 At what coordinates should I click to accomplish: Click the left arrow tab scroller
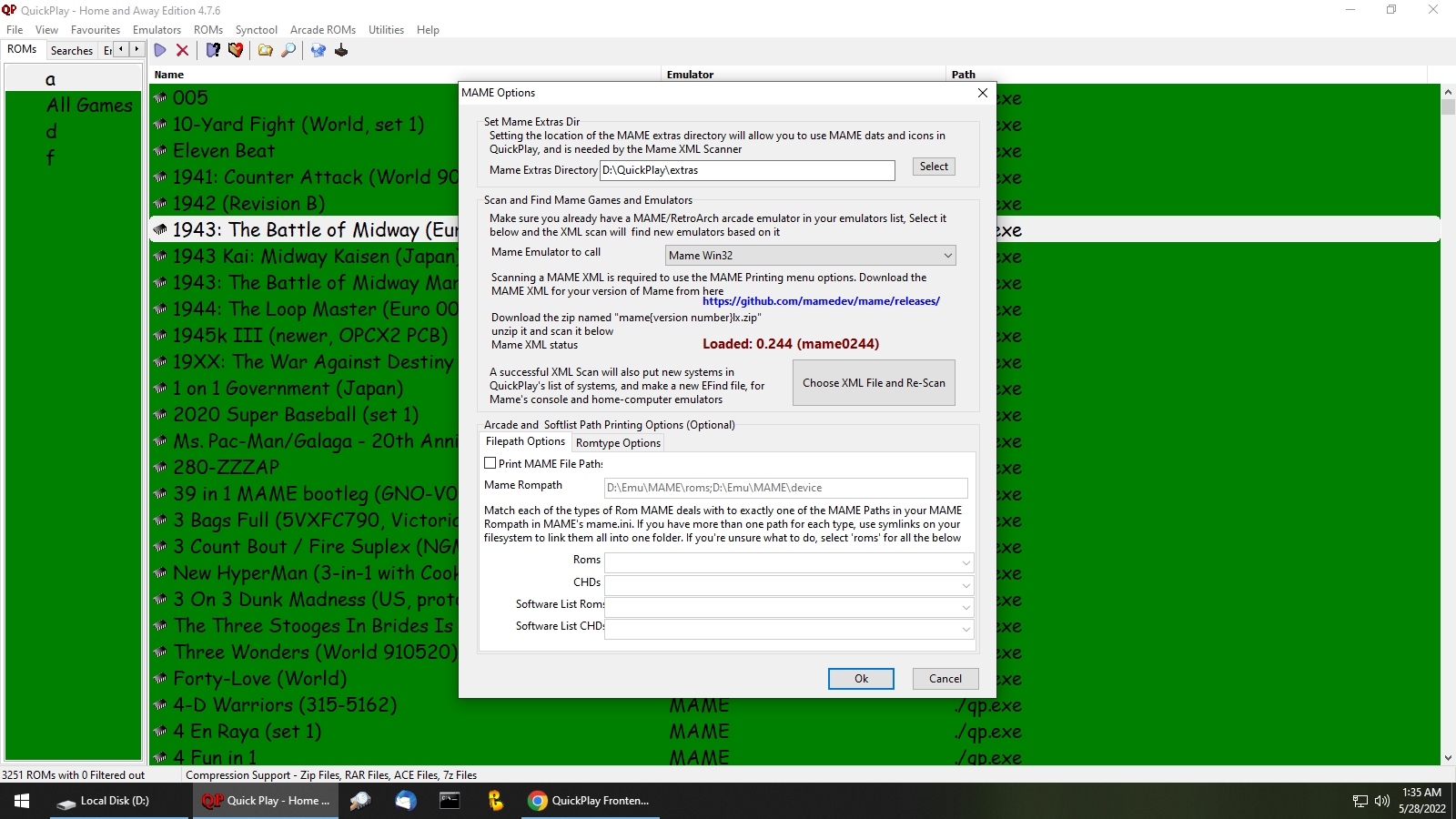point(121,49)
